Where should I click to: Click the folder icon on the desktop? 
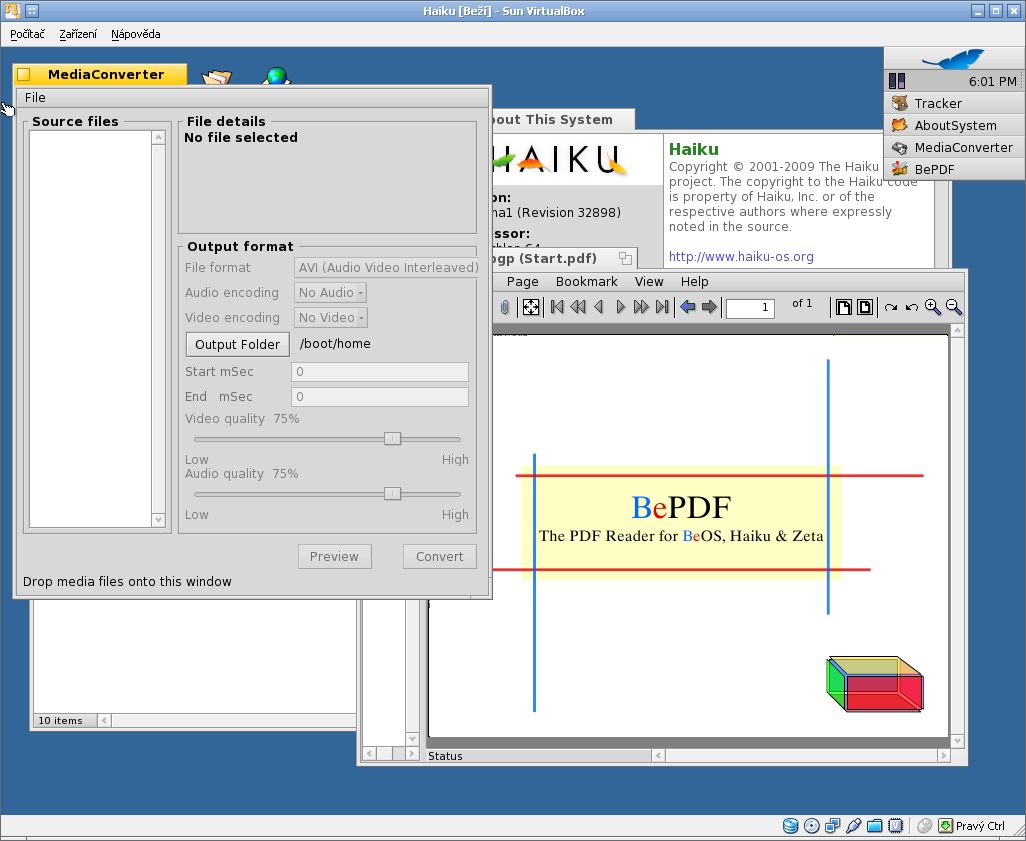coord(217,77)
